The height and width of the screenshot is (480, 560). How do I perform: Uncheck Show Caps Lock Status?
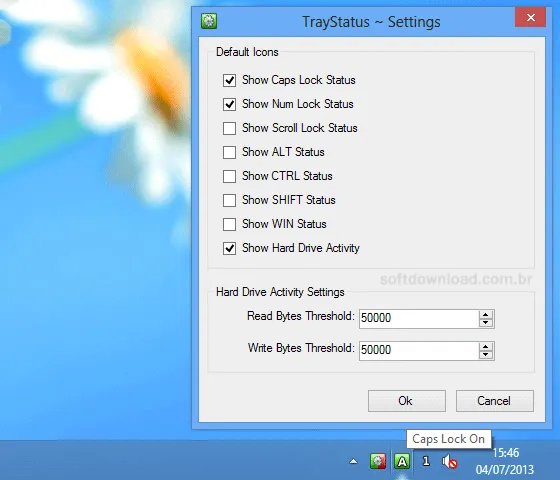click(229, 80)
